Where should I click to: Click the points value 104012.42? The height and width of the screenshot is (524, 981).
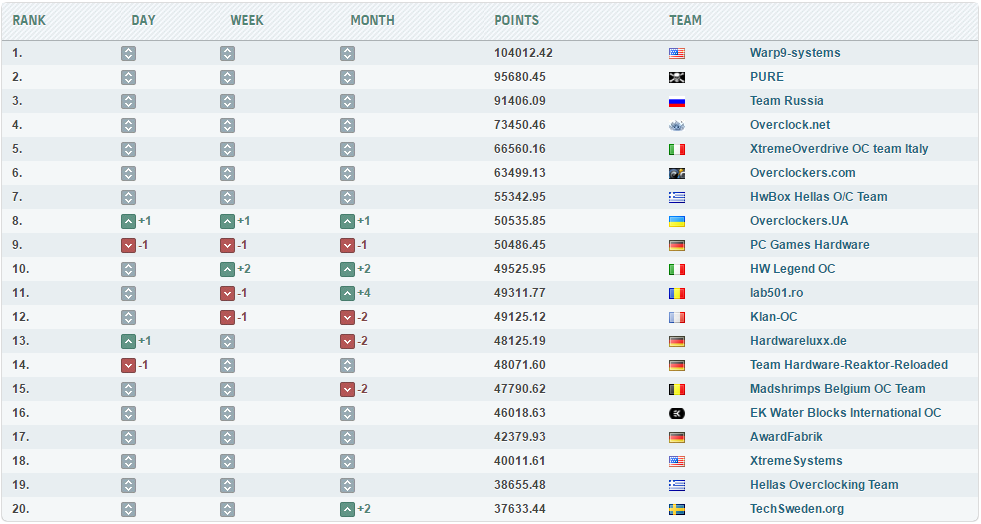click(x=523, y=53)
